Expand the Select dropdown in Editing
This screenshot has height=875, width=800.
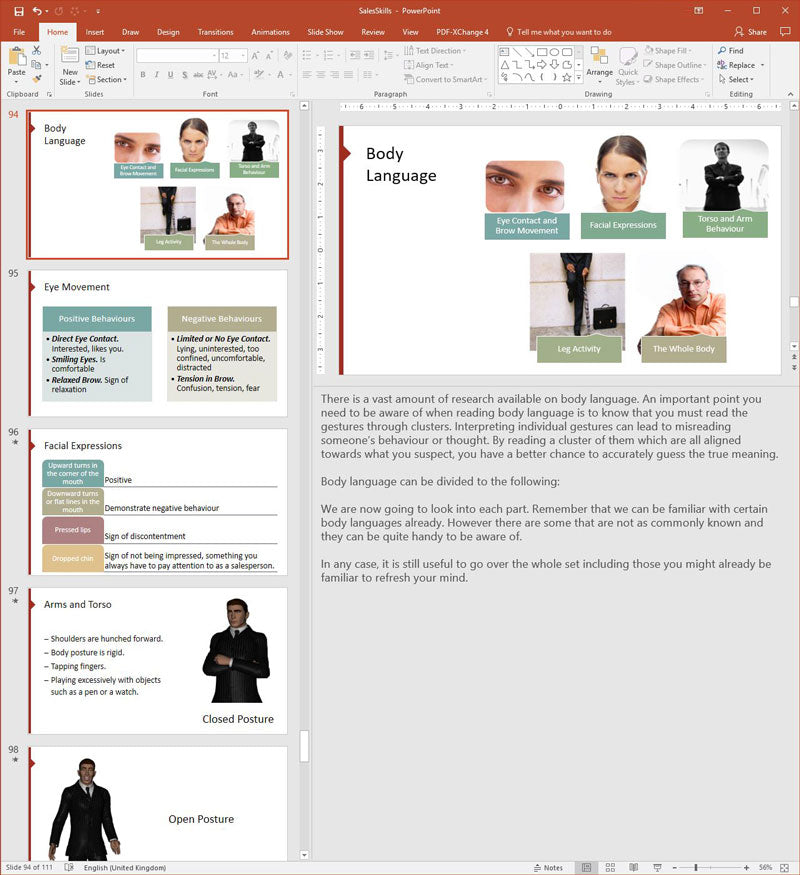(736, 80)
